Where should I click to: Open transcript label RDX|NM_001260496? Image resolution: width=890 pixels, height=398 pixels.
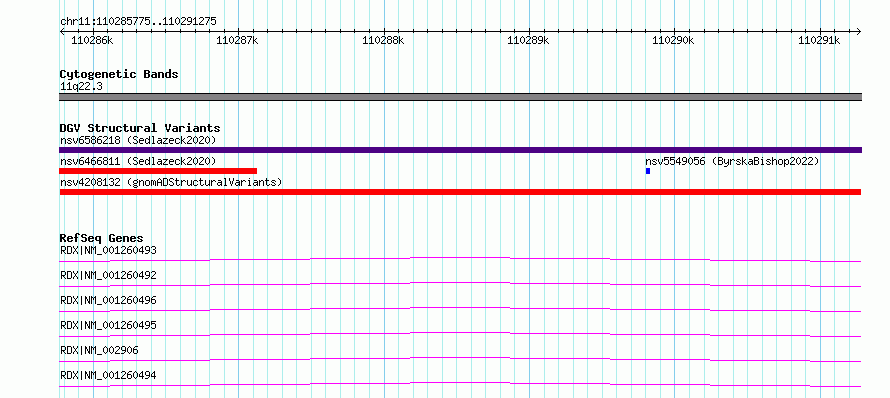108,300
